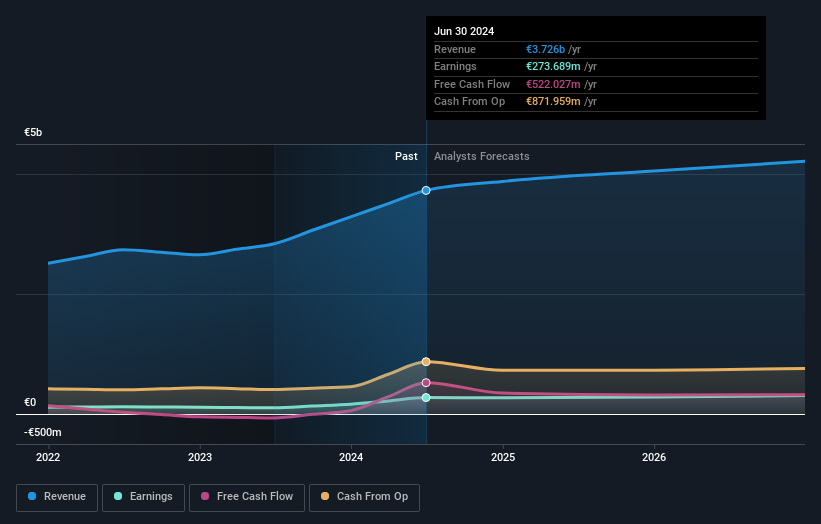Click the Free Cash Flow label in tooltip
The height and width of the screenshot is (524, 821).
tap(472, 84)
